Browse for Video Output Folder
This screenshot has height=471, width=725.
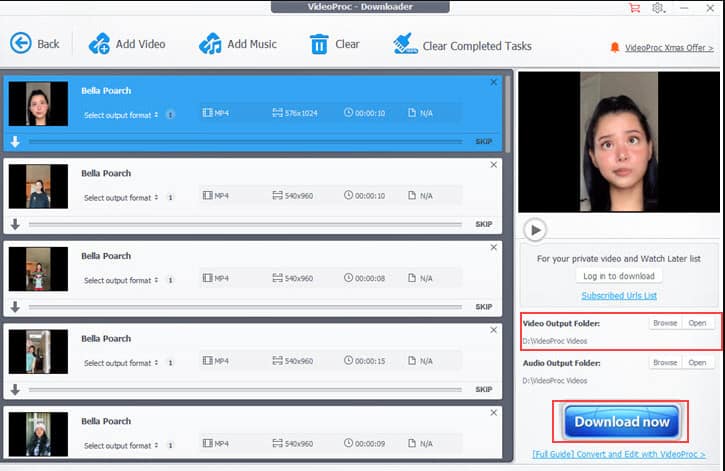click(x=665, y=323)
